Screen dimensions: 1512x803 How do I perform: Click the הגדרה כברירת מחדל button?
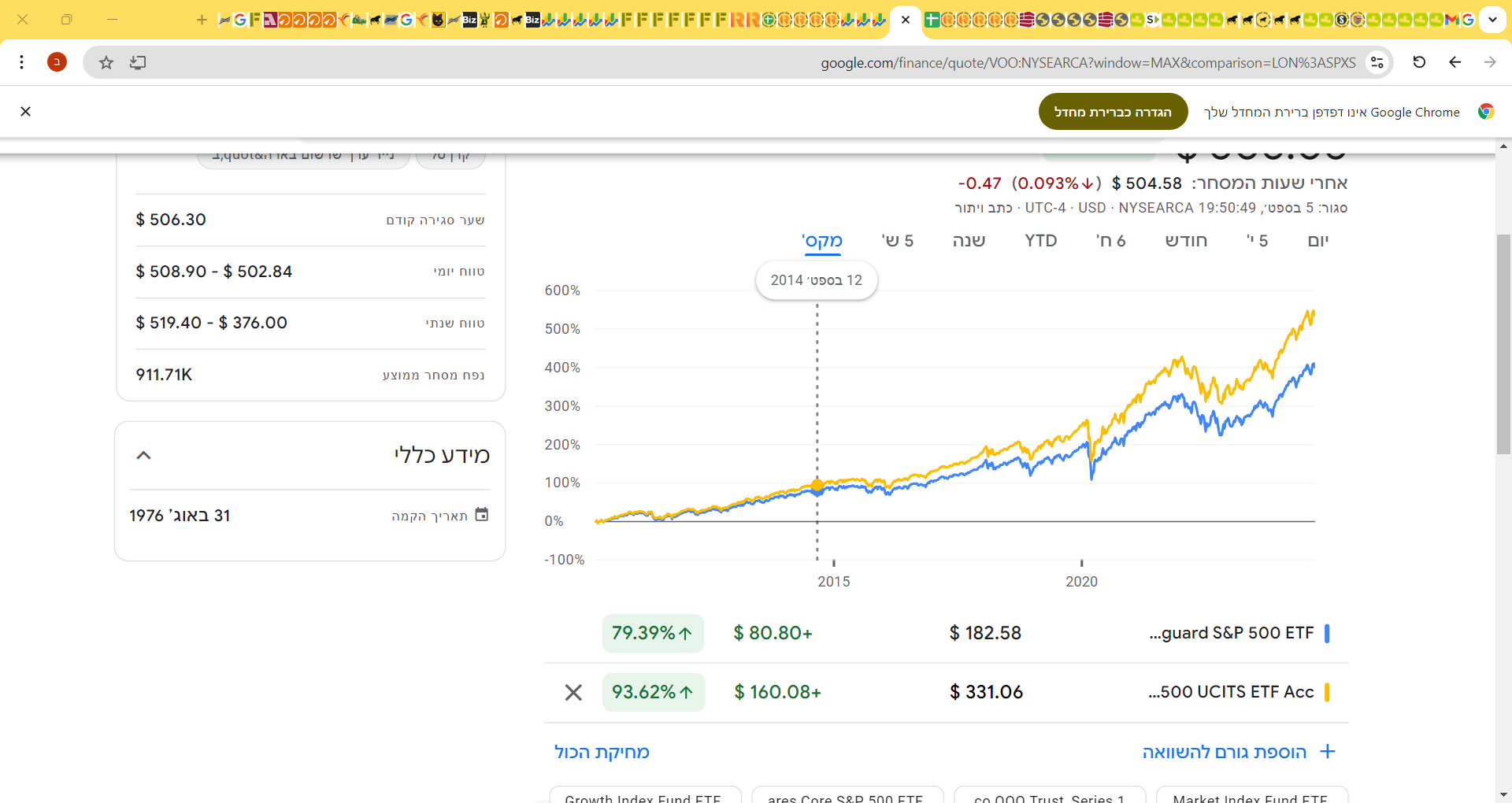pos(1113,112)
